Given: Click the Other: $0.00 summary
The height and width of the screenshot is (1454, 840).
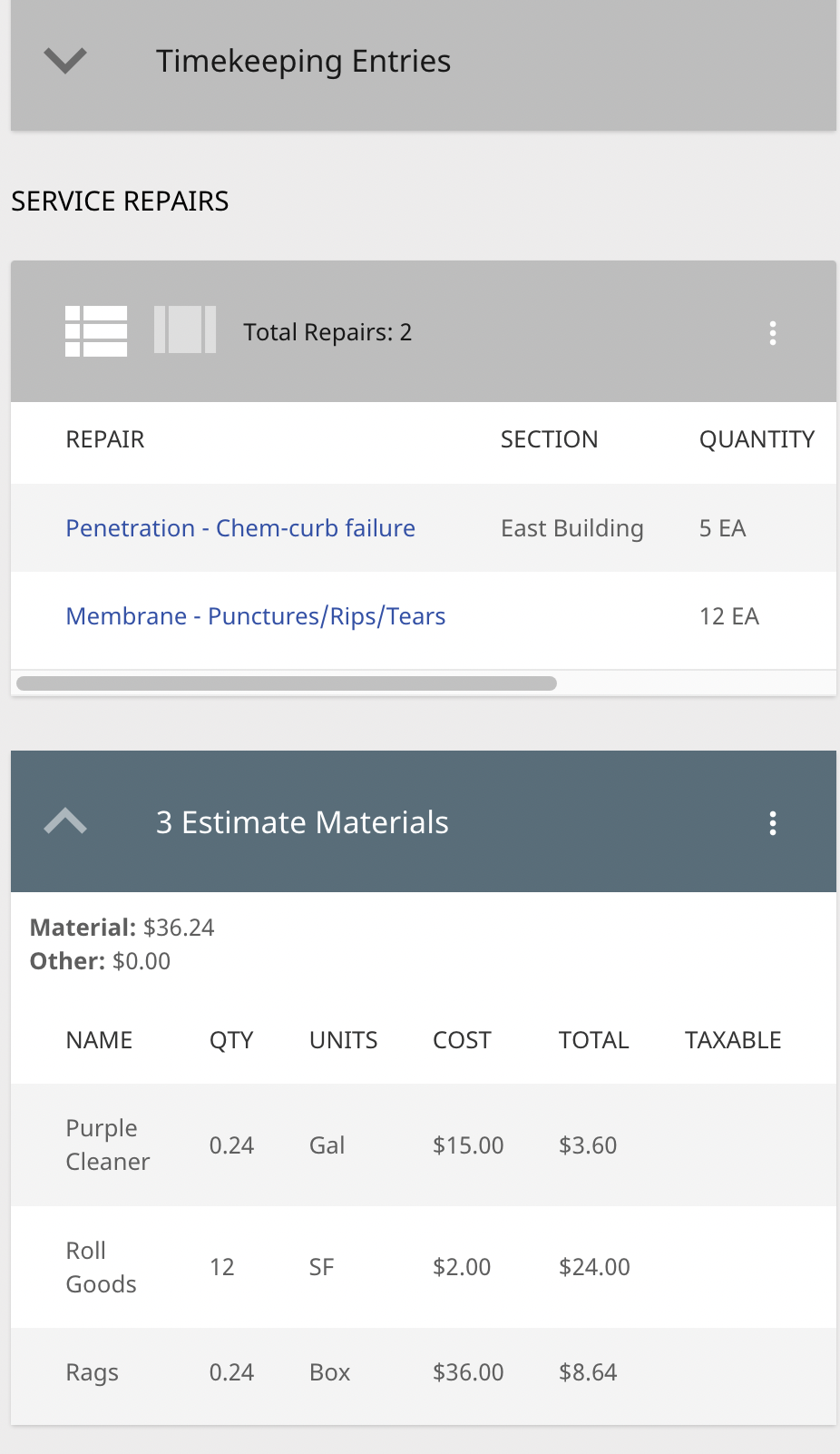Looking at the screenshot, I should click(100, 961).
